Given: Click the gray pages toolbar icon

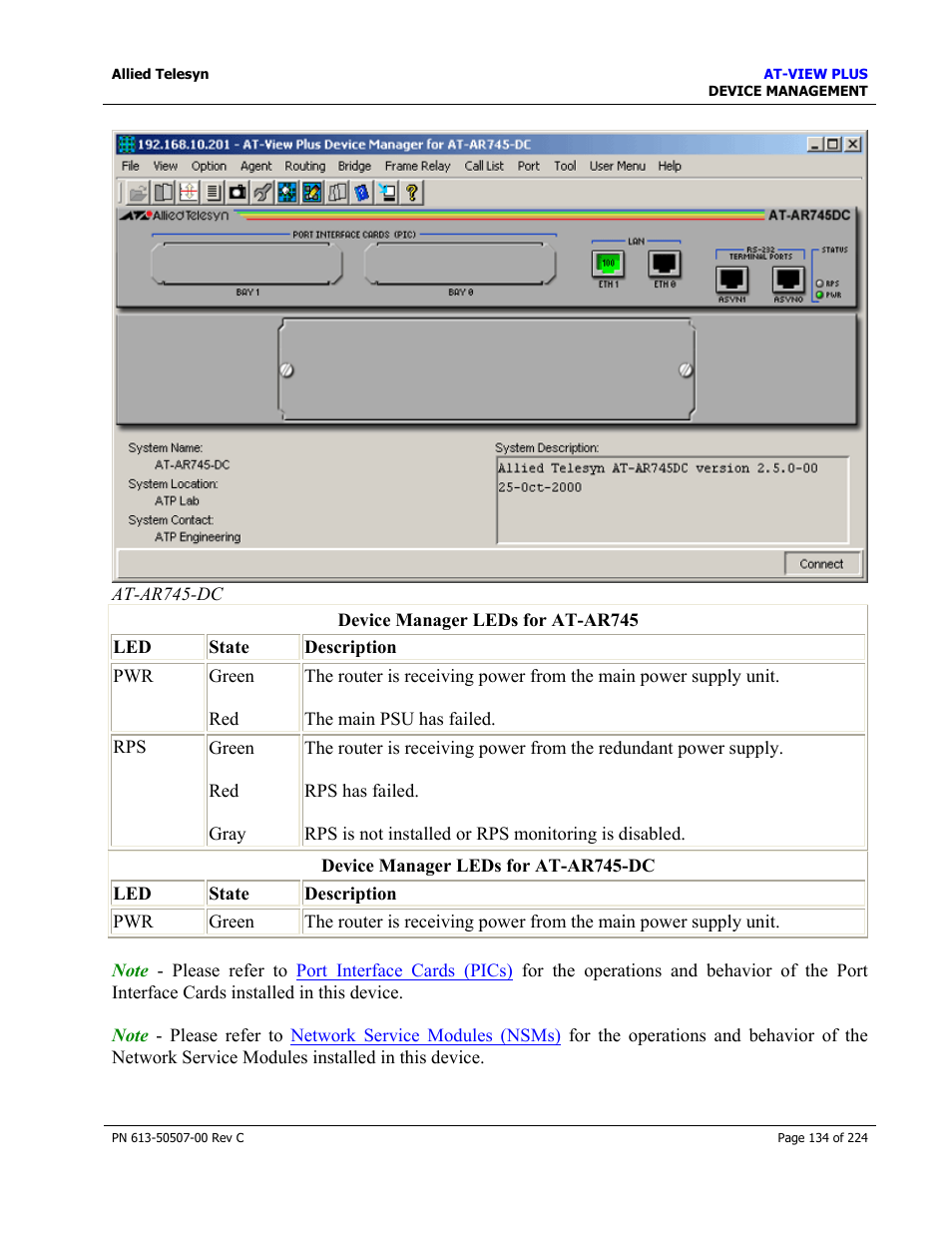Looking at the screenshot, I should [x=337, y=193].
